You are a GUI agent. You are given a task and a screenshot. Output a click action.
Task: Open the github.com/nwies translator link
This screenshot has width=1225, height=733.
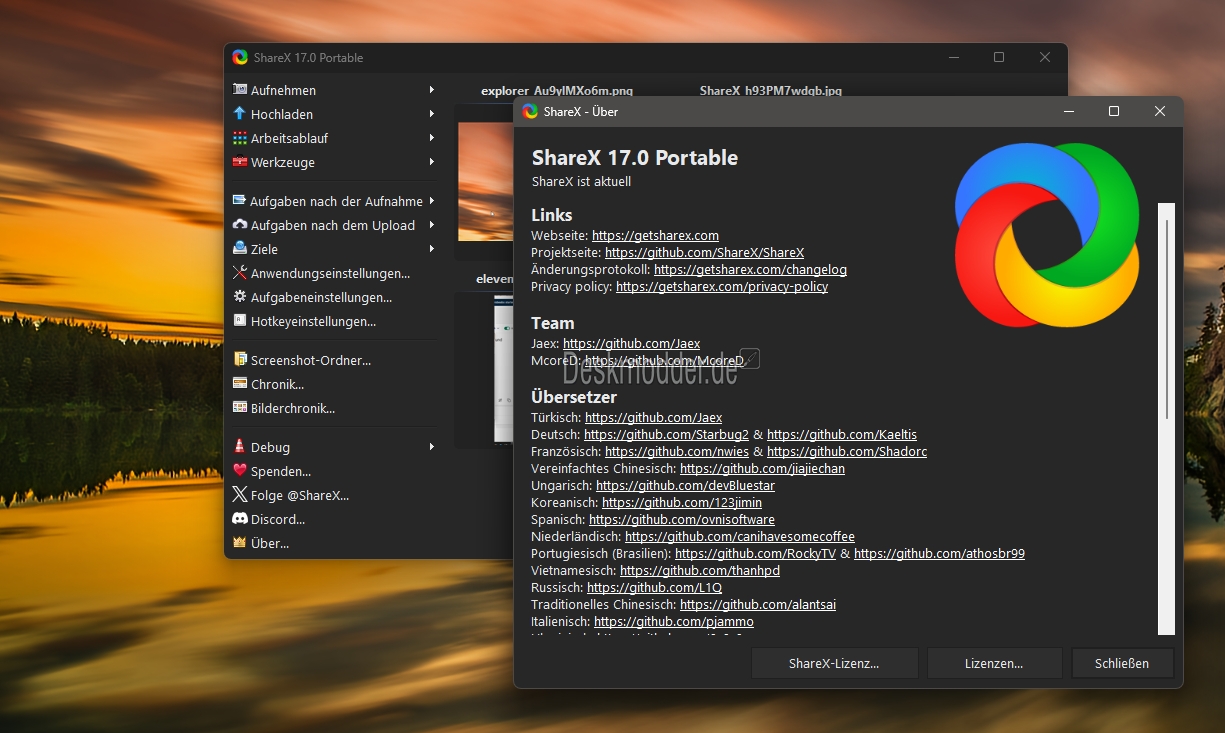coord(677,452)
